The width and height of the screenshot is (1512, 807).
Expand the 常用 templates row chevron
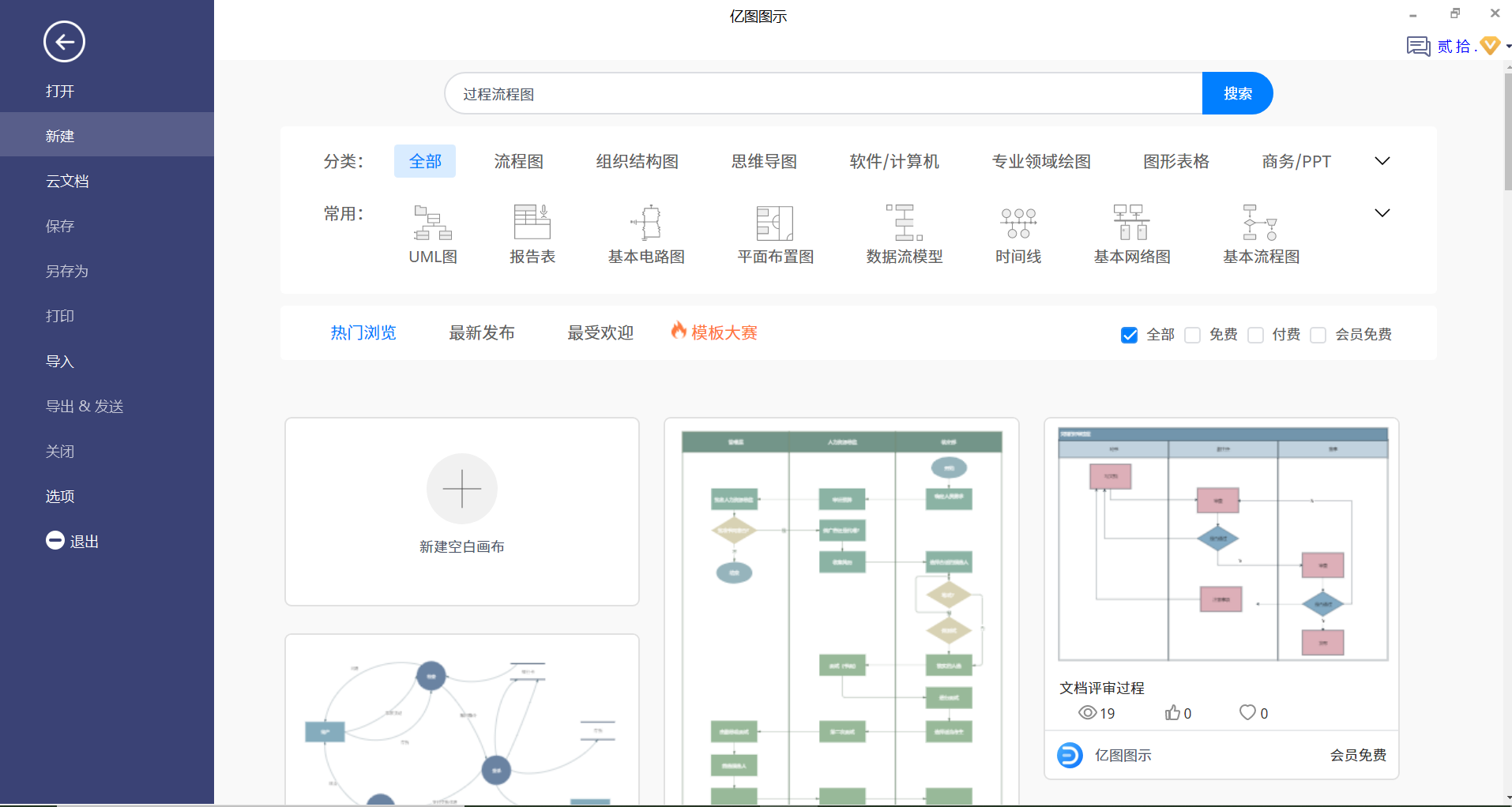point(1382,213)
